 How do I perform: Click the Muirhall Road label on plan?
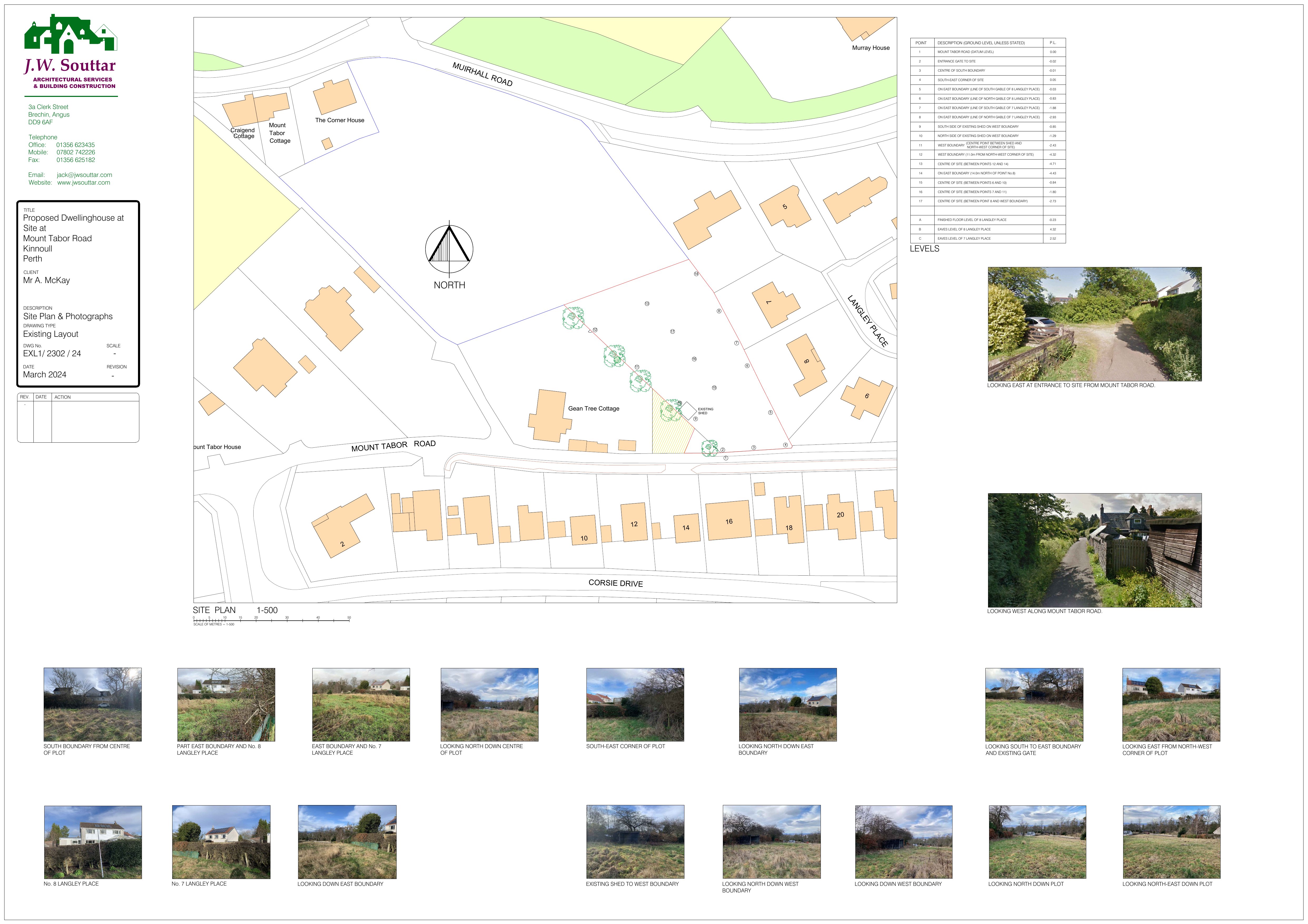pyautogui.click(x=482, y=74)
